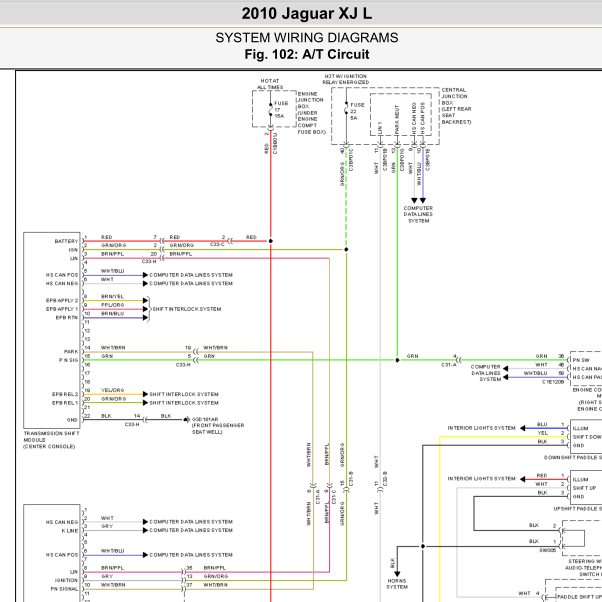Click the "PARK" pin label

71,352
